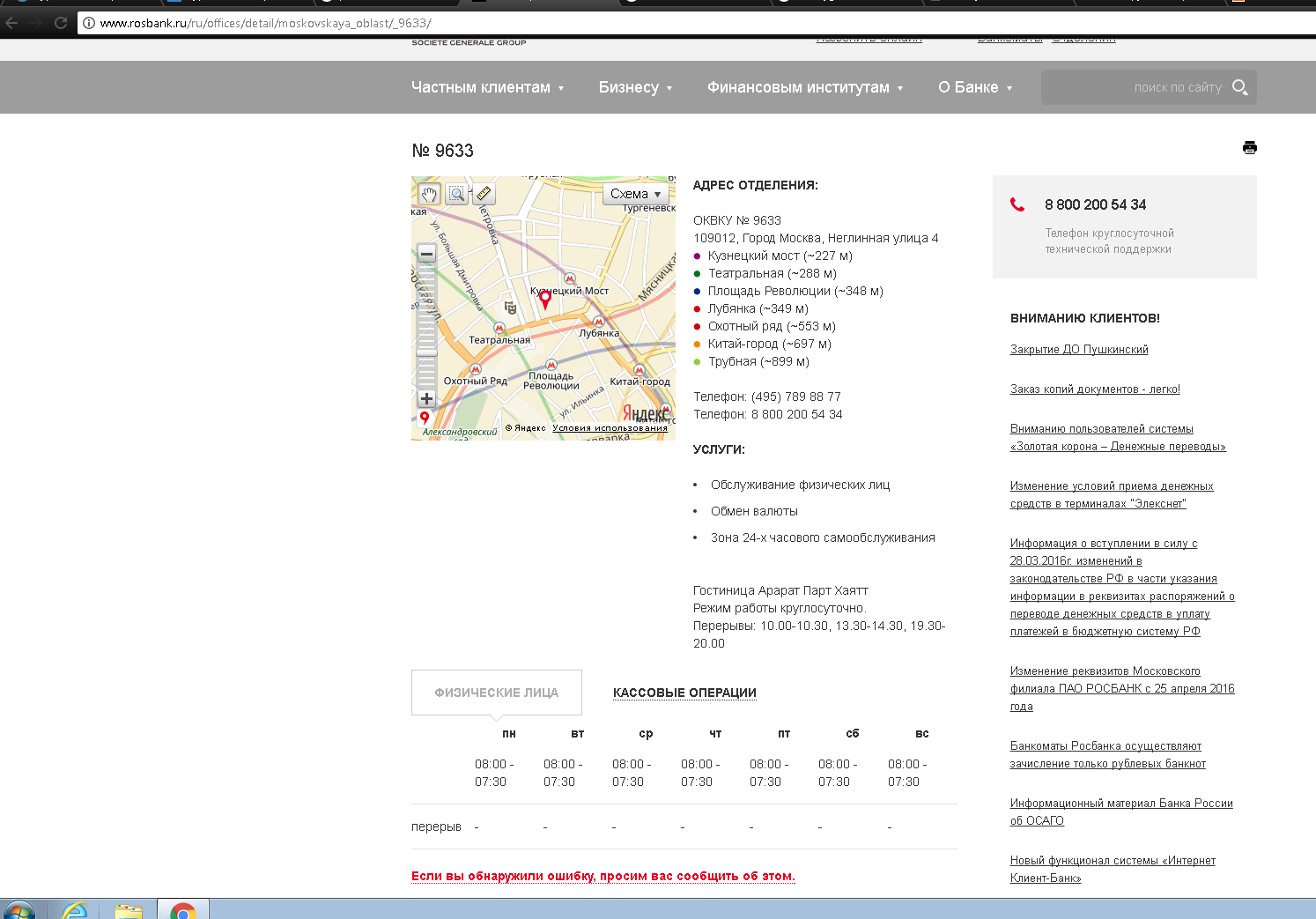Click the вс column header

922,733
